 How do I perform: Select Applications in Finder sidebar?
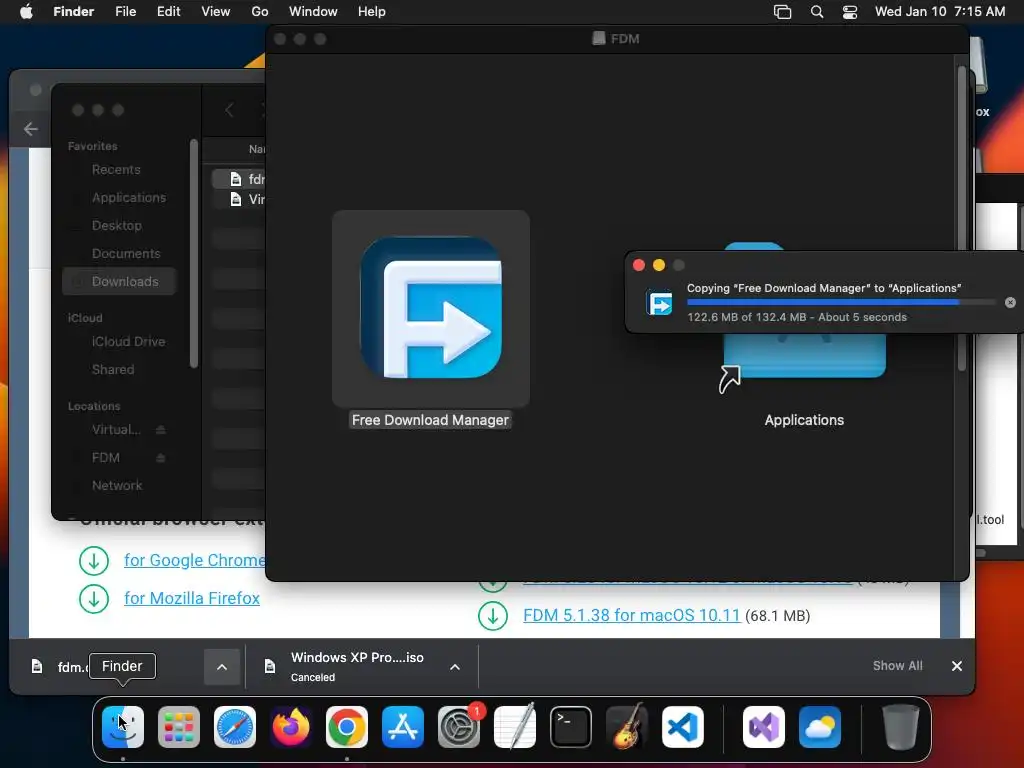click(x=129, y=197)
